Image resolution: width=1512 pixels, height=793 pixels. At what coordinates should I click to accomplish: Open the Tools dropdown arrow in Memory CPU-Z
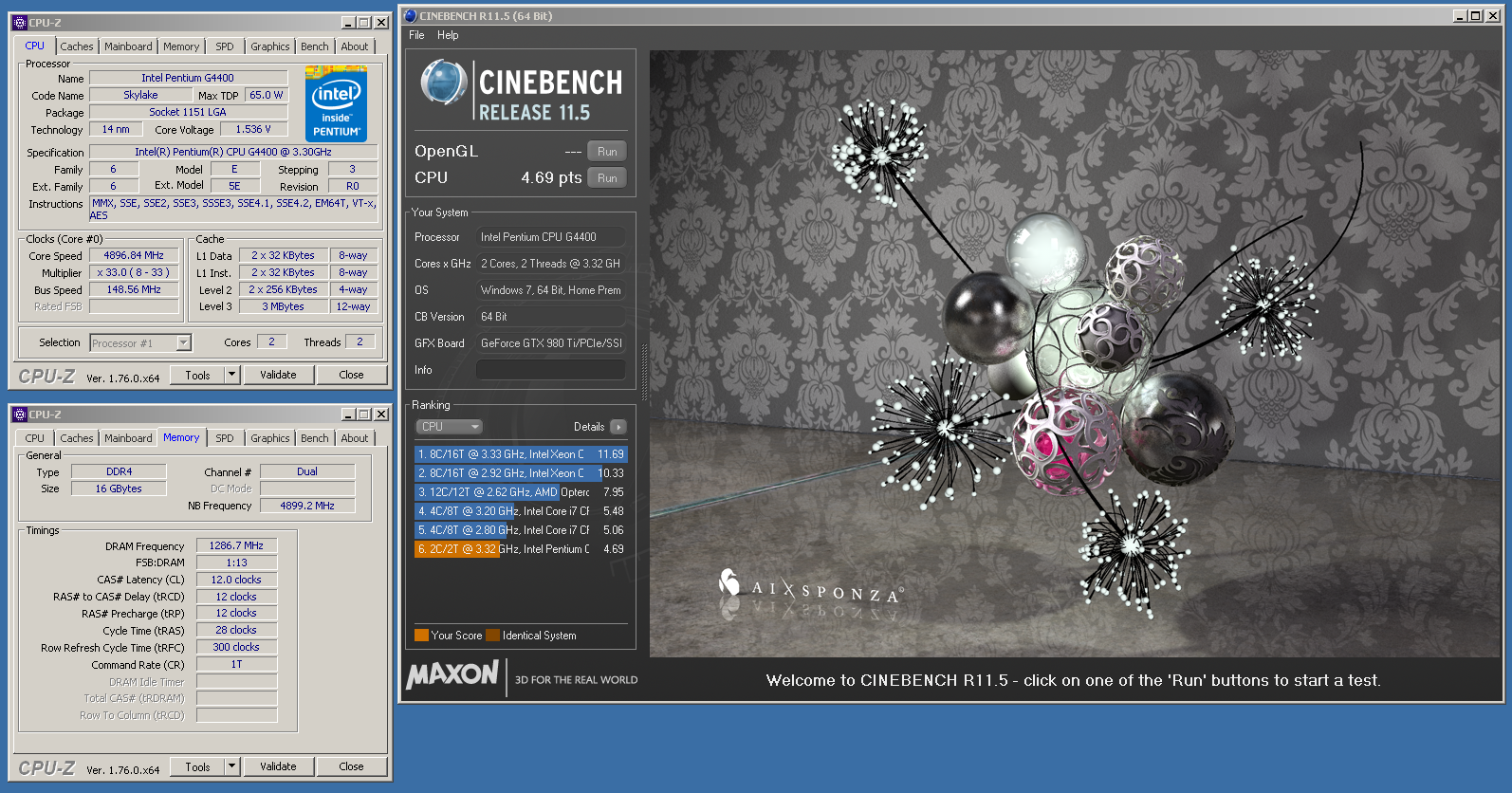231,766
